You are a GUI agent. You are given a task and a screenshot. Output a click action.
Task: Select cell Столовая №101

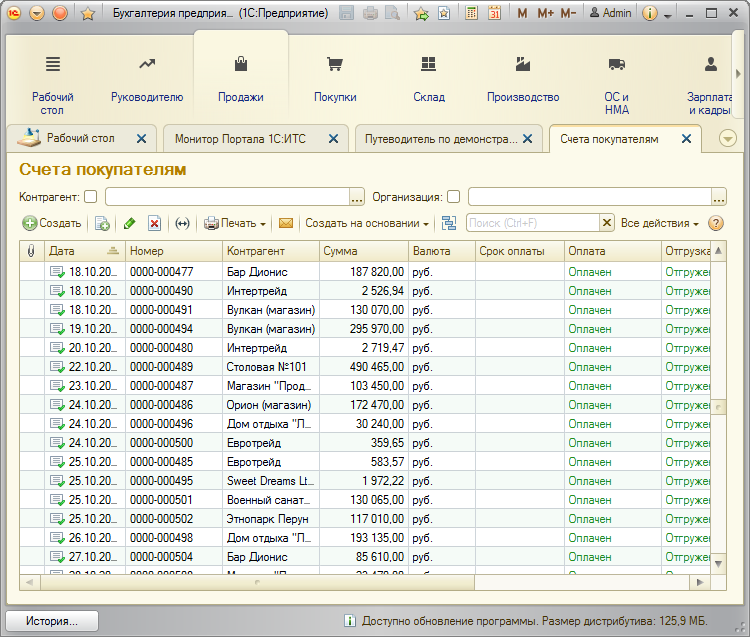pos(271,367)
